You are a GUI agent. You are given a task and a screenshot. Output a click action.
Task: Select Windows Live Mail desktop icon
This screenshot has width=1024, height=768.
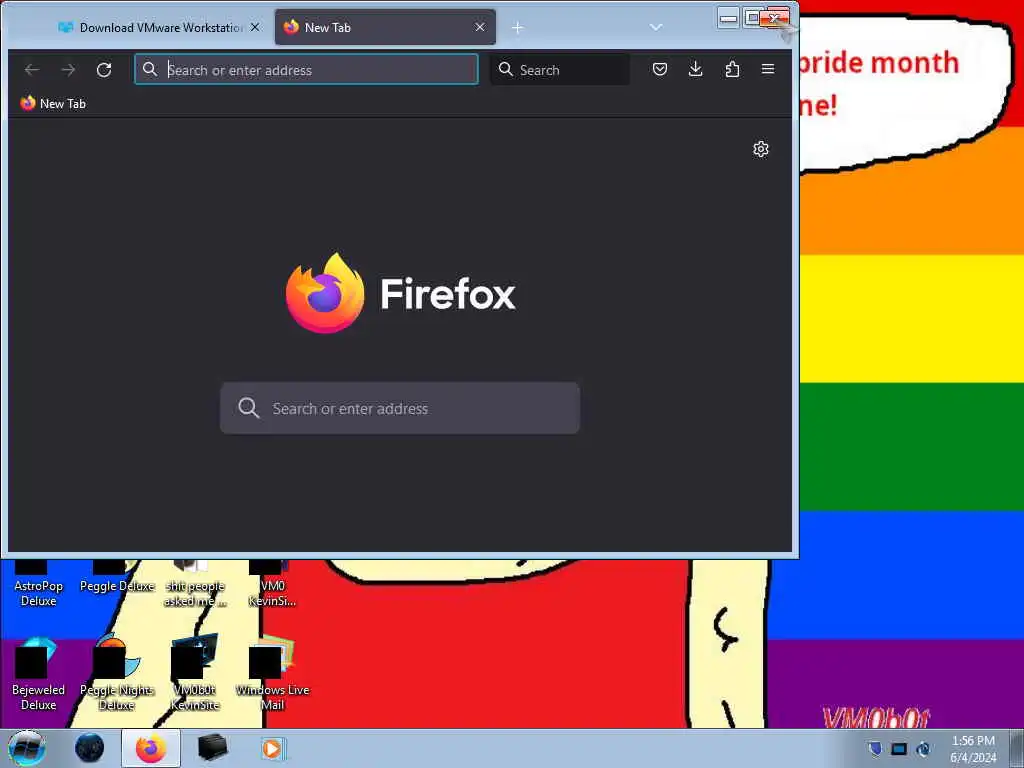(272, 675)
